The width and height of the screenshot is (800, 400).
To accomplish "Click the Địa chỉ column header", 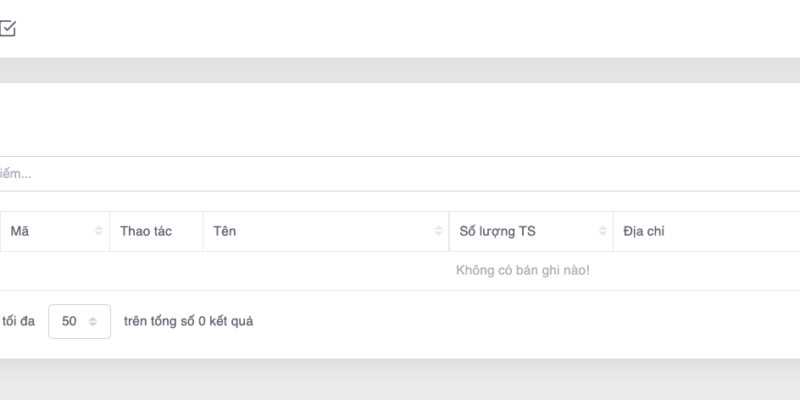I will pos(644,231).
